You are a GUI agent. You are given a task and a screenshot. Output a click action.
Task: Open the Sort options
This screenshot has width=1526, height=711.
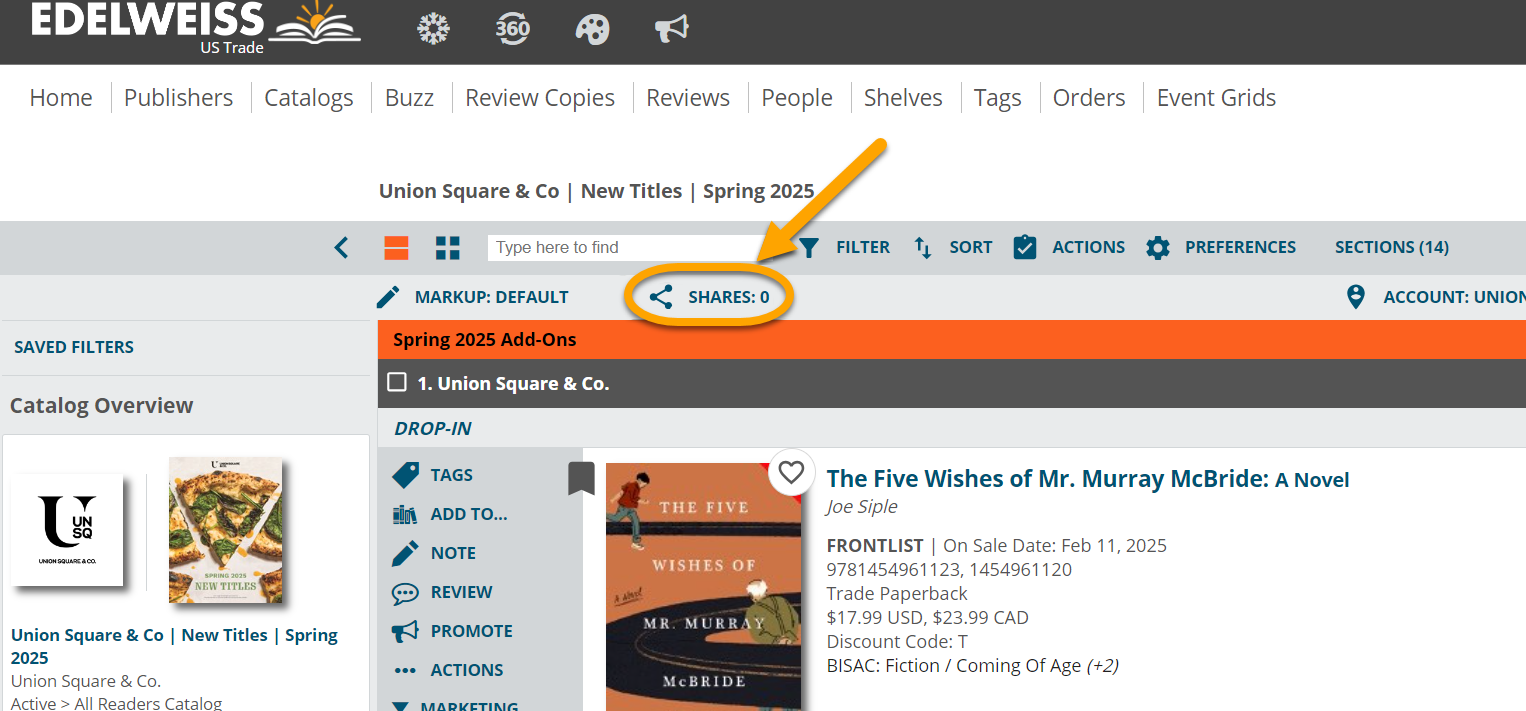click(952, 247)
